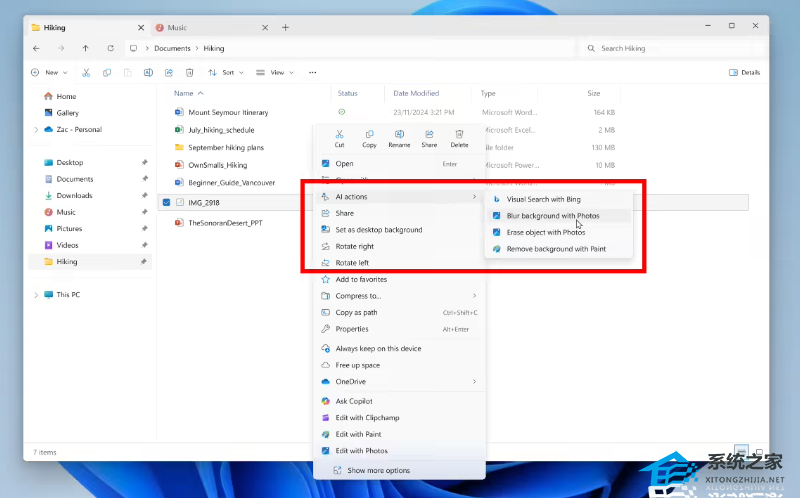Expand the This PC tree node
Image resolution: width=800 pixels, height=498 pixels.
(37, 295)
